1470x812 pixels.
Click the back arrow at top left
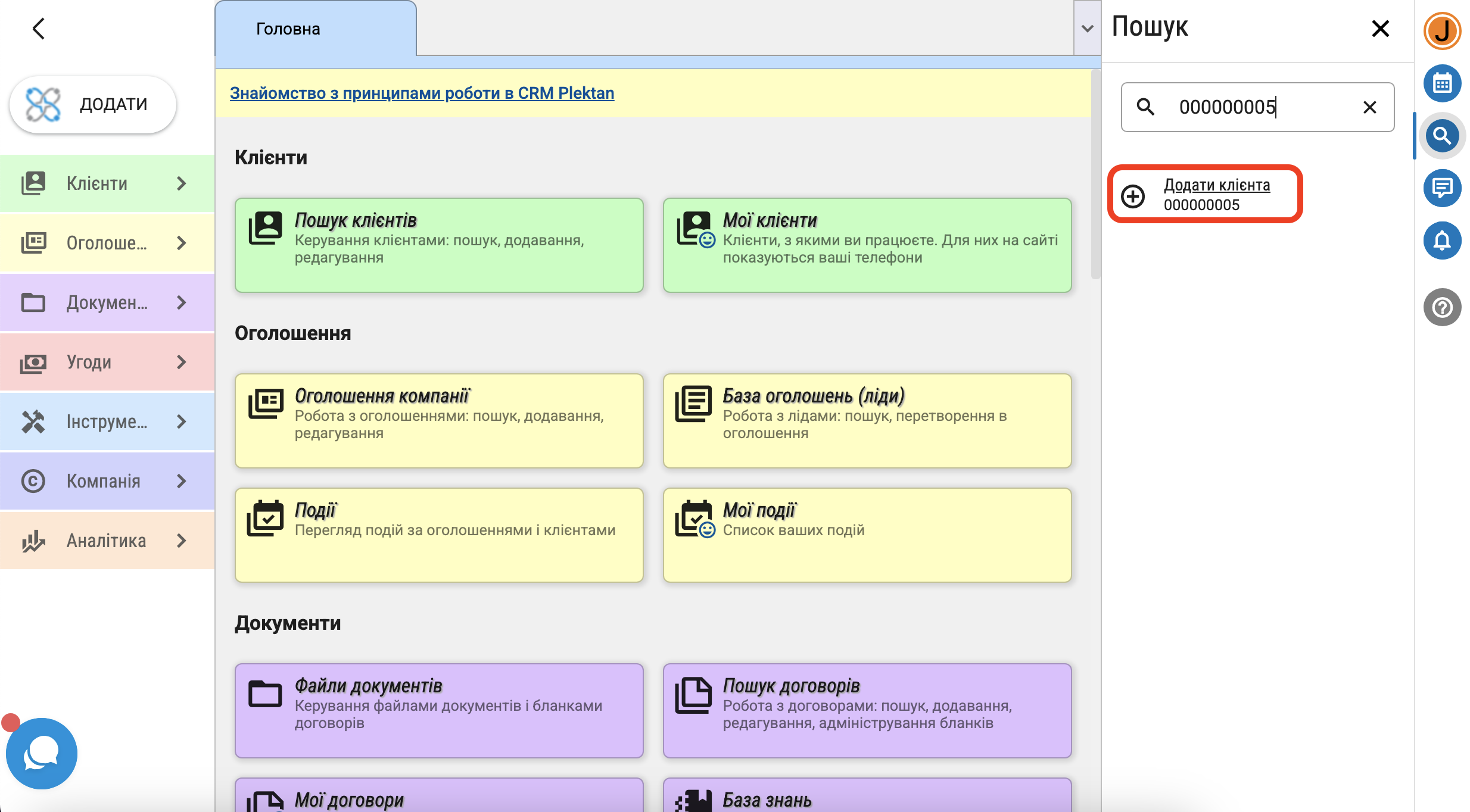click(x=39, y=29)
